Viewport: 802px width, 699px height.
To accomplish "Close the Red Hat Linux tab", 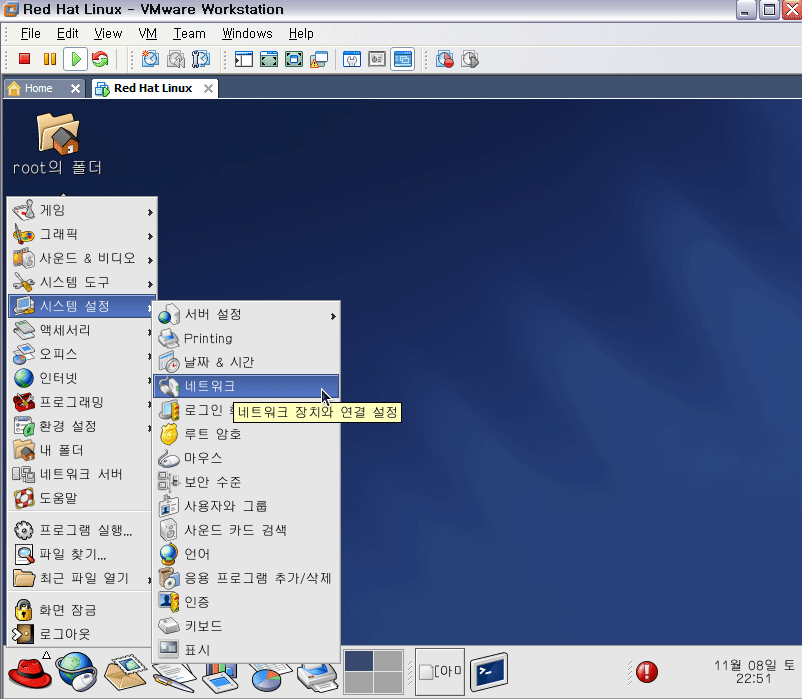I will coord(208,88).
